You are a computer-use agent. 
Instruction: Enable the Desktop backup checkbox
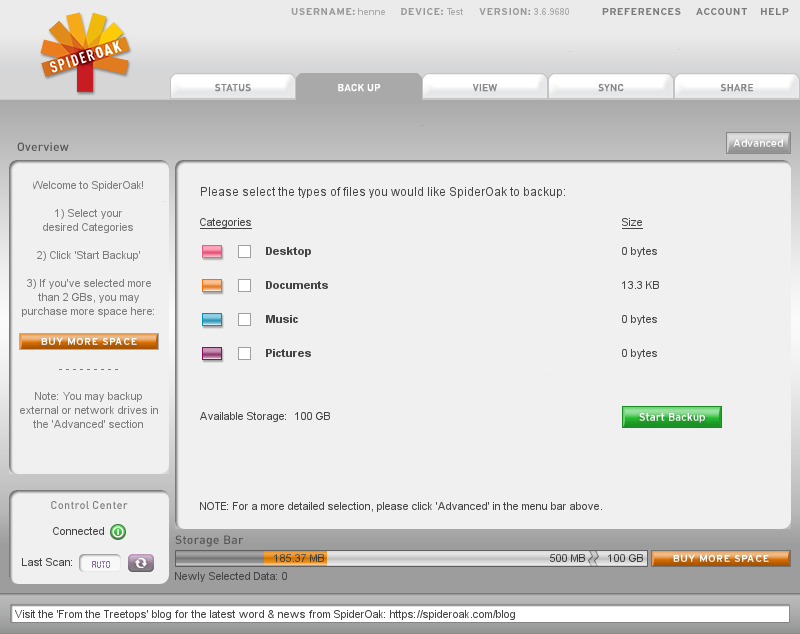pos(244,252)
